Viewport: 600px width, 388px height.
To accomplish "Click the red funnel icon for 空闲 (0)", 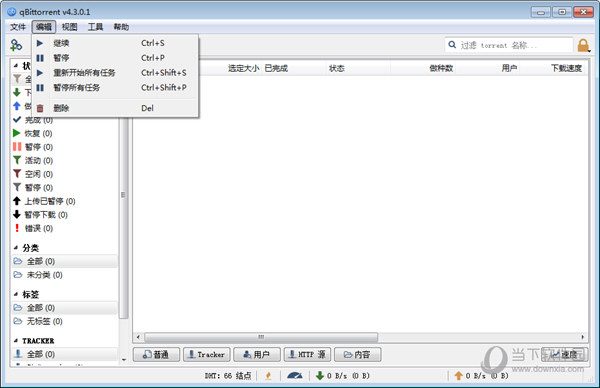I will (x=17, y=174).
